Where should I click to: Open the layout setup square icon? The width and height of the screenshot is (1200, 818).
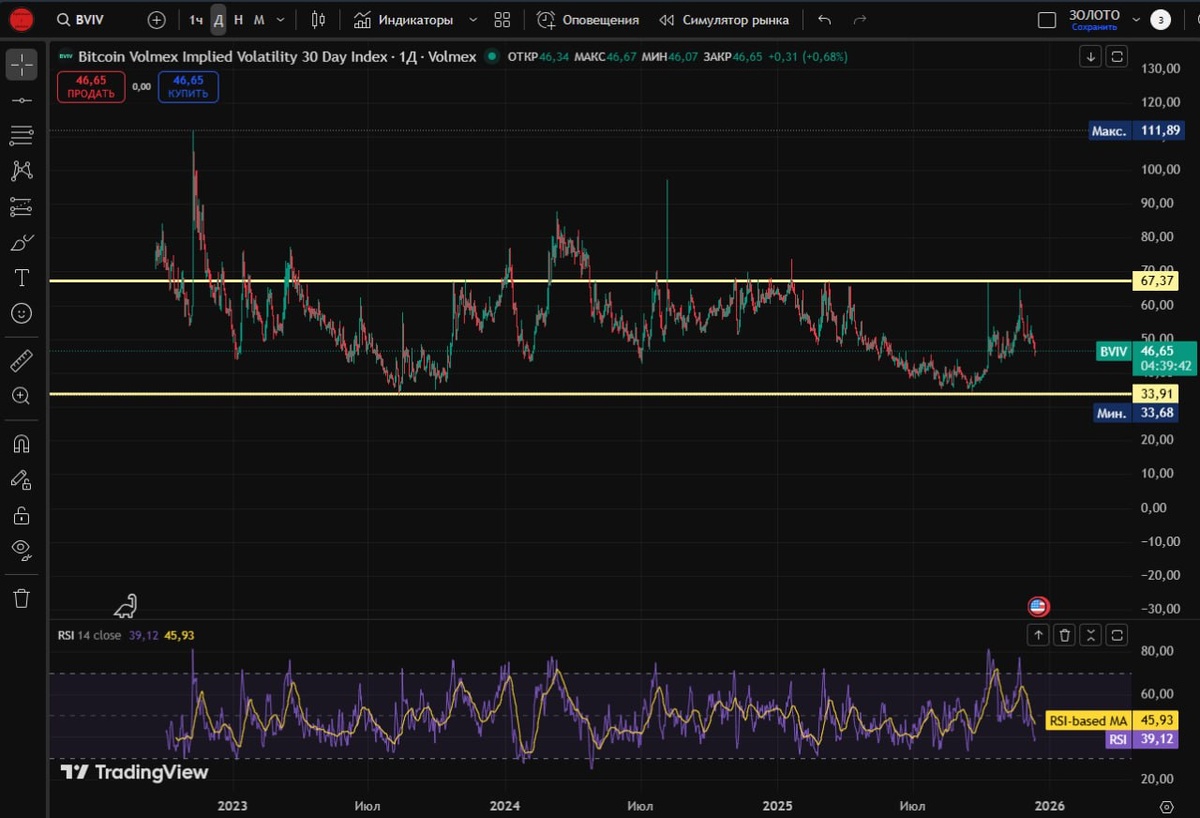click(x=1047, y=20)
